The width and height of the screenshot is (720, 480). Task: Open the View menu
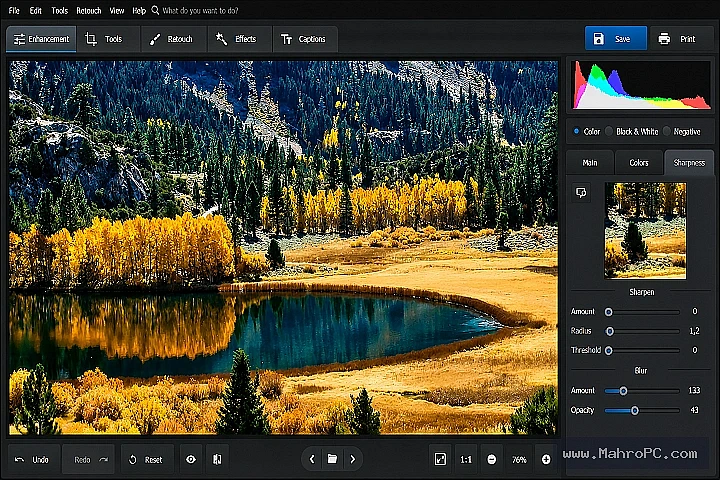click(117, 10)
